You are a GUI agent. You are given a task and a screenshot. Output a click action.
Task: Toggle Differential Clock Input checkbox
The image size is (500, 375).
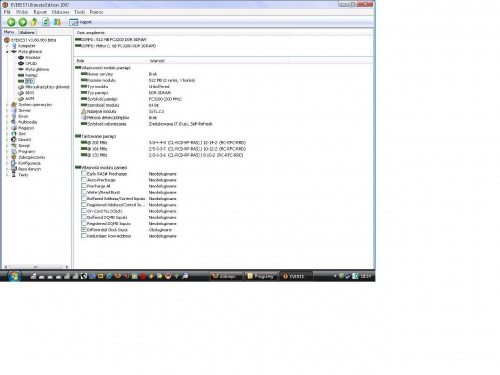[84, 230]
